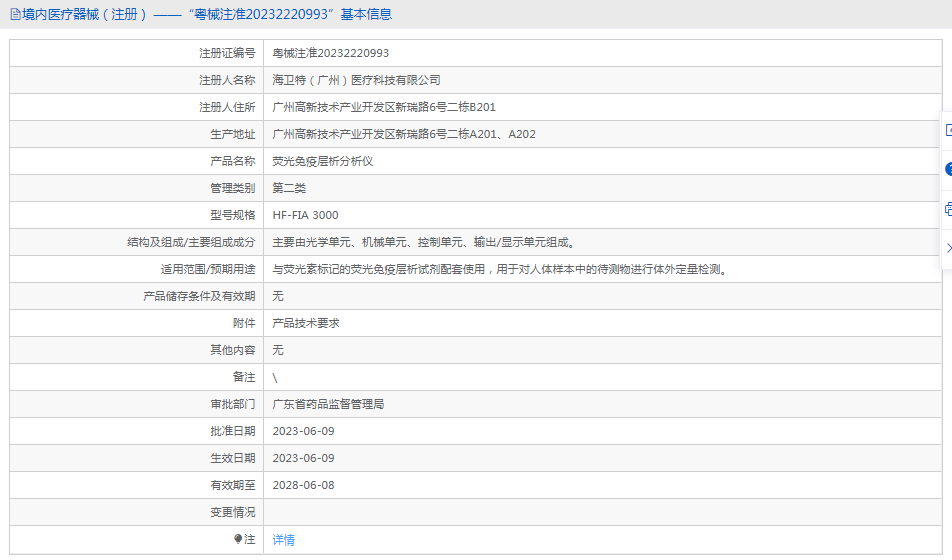Click the lightbulb icon beside the 注 label
This screenshot has height=560, width=952.
coord(238,539)
